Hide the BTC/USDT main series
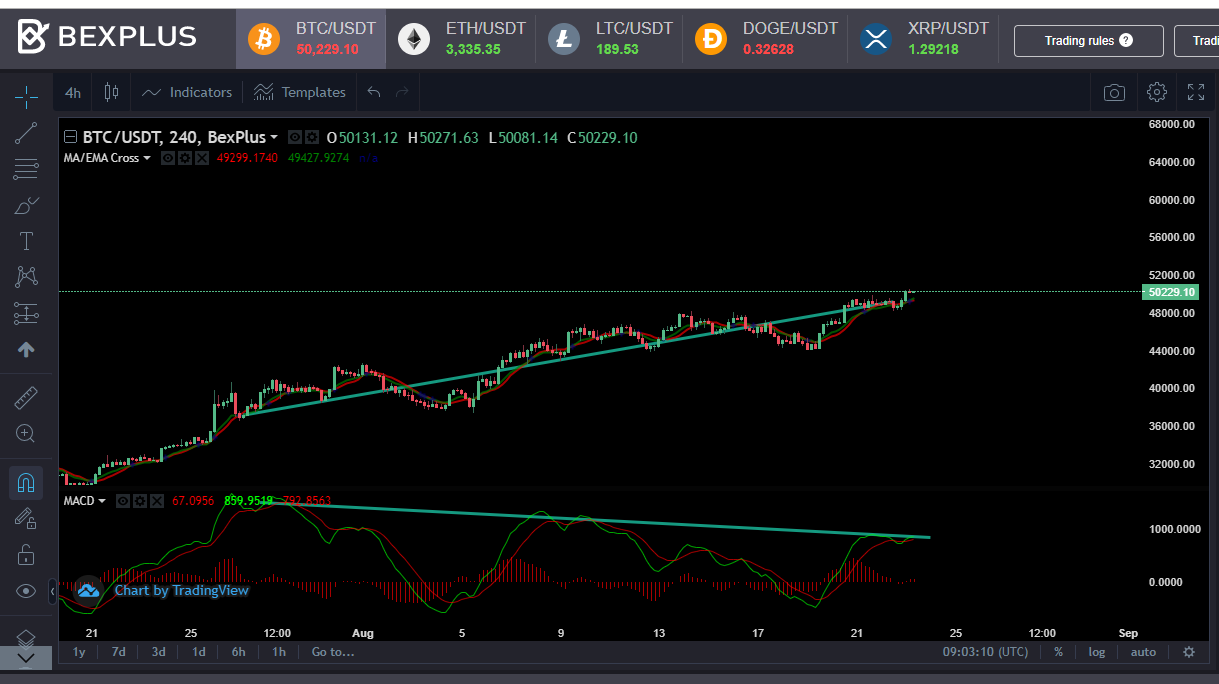The image size is (1219, 684). coord(295,137)
